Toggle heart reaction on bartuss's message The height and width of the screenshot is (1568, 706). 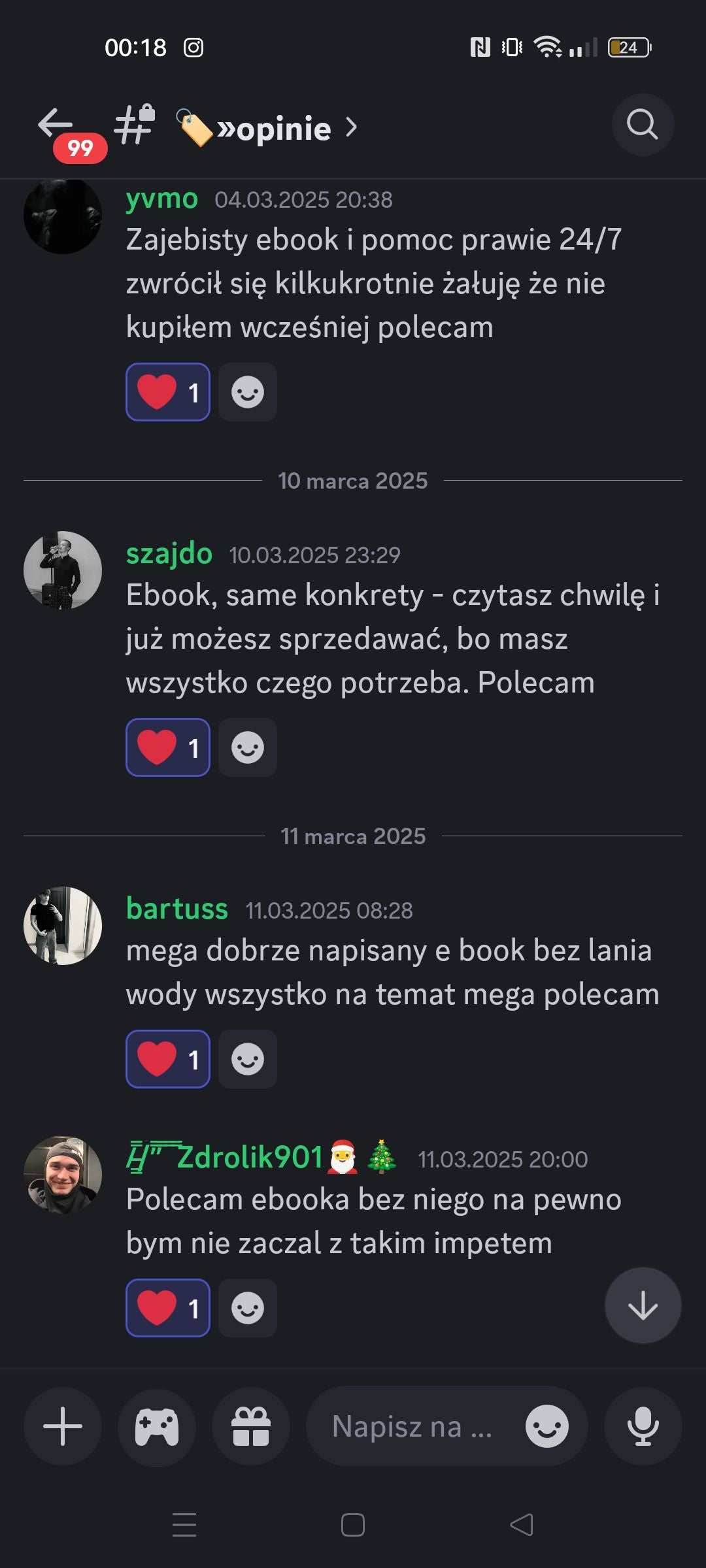click(x=168, y=1059)
